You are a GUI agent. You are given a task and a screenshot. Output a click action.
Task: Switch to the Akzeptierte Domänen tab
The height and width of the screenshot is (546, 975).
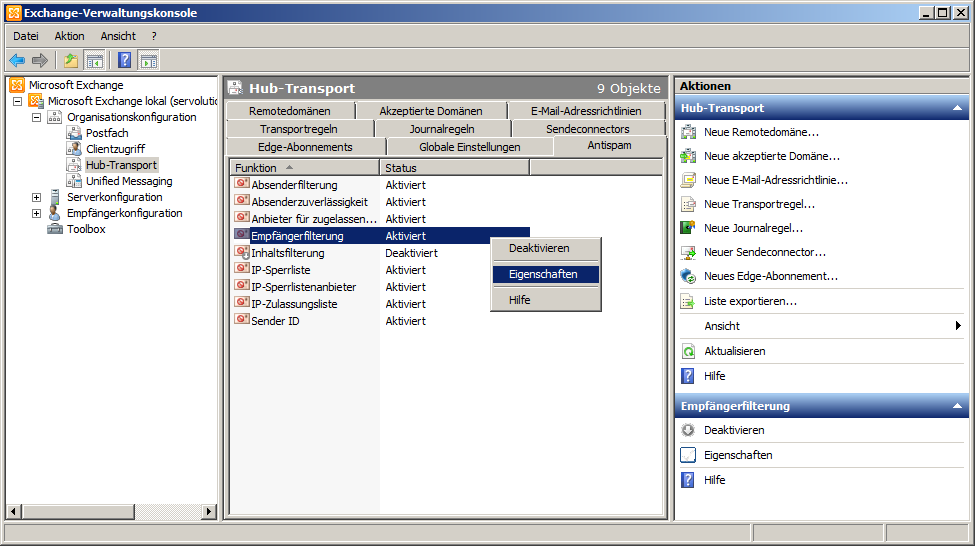[x=432, y=111]
